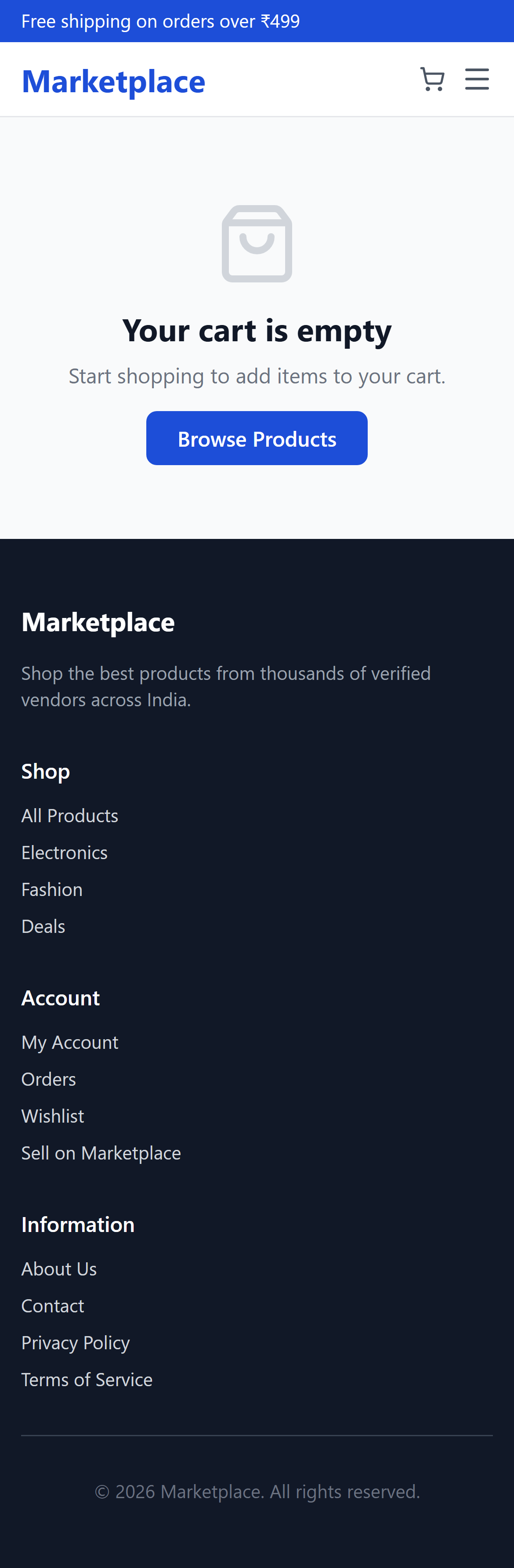Viewport: 514px width, 1568px height.
Task: View Orders from the footer
Action: click(49, 1079)
